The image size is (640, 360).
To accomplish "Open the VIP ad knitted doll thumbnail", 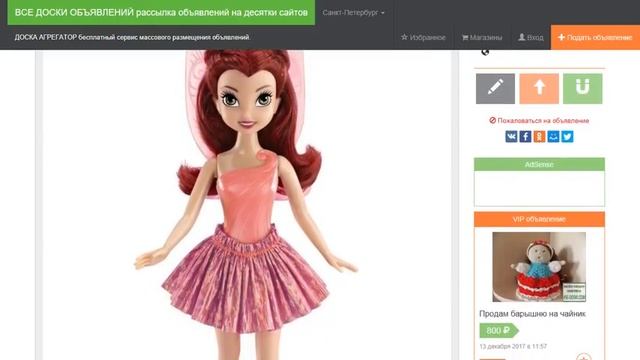I will pos(539,267).
